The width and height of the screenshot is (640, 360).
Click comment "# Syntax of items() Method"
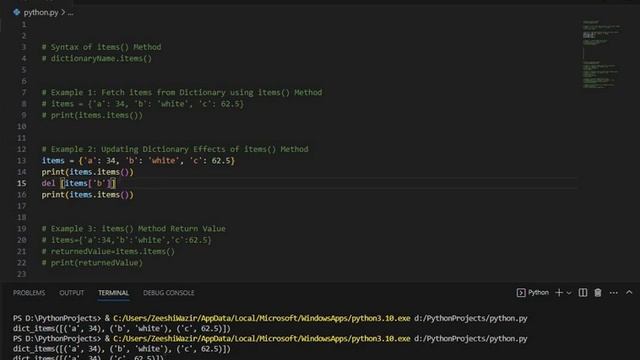click(x=101, y=47)
